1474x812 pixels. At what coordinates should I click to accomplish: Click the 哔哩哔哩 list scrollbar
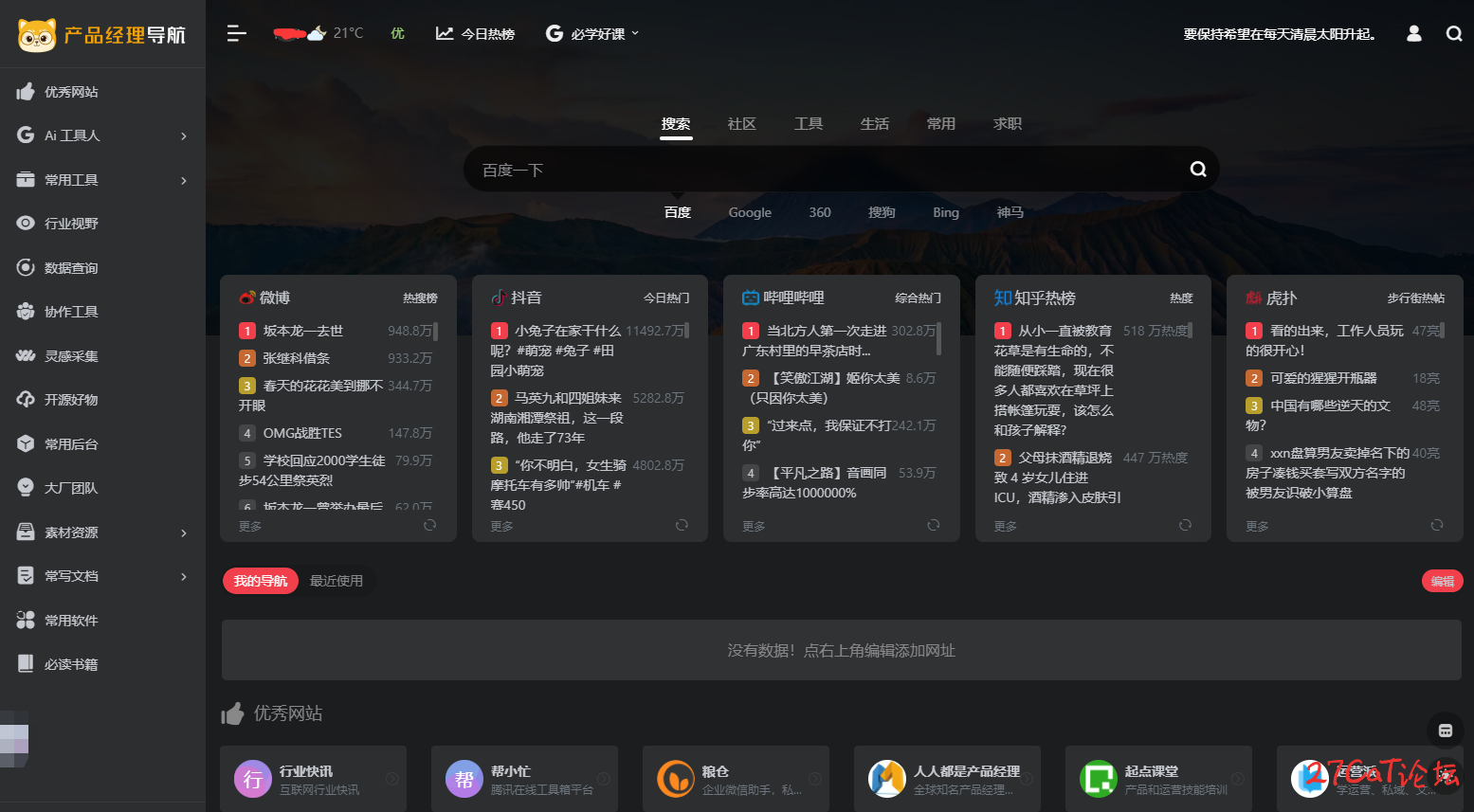point(938,338)
